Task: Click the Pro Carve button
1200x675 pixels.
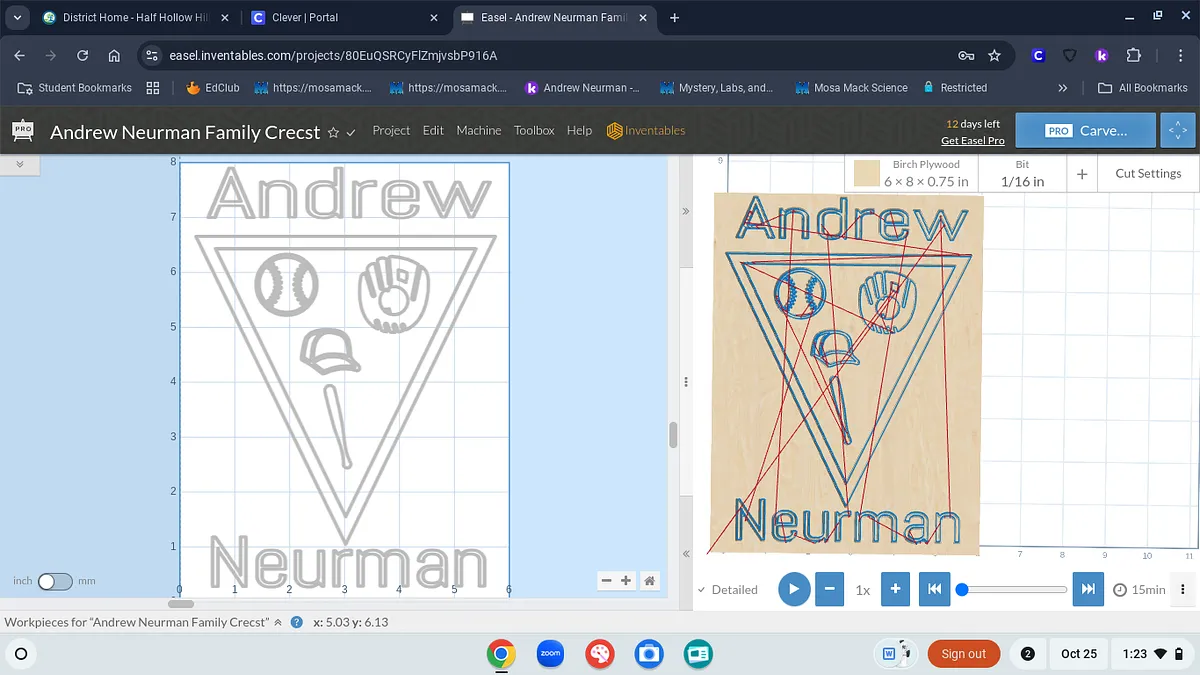Action: point(1086,130)
